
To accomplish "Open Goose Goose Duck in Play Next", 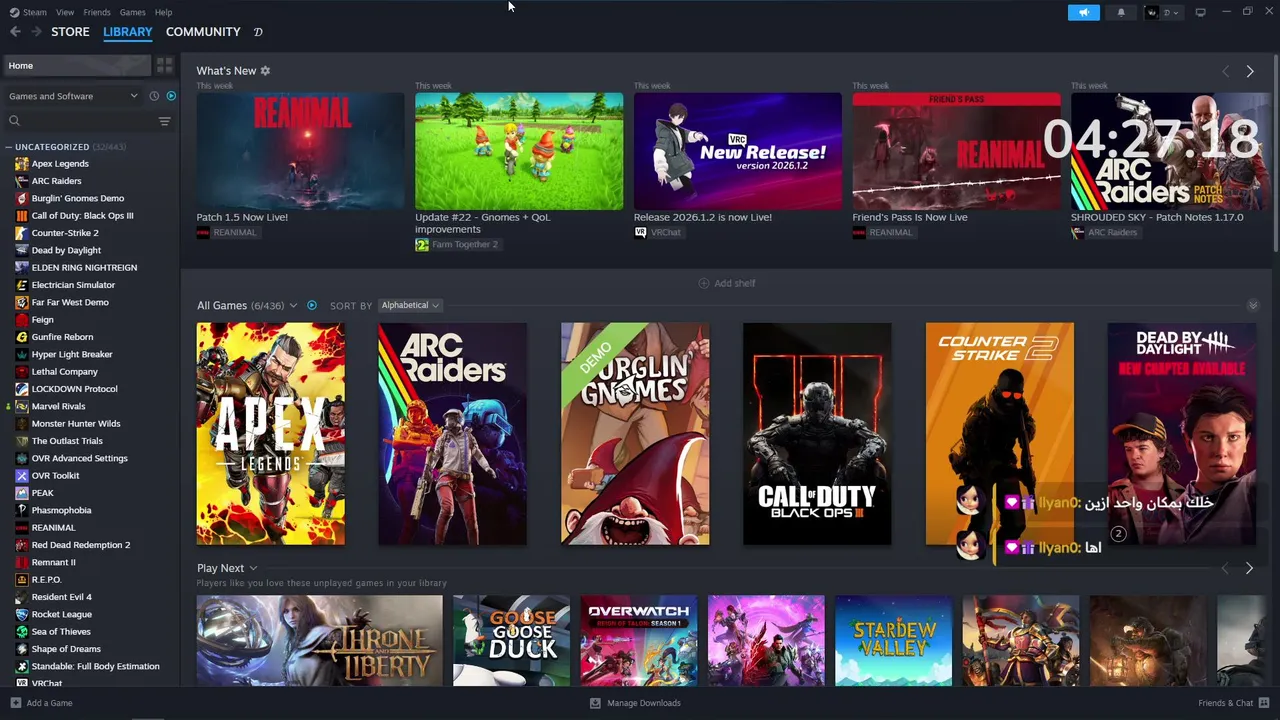I will point(511,640).
